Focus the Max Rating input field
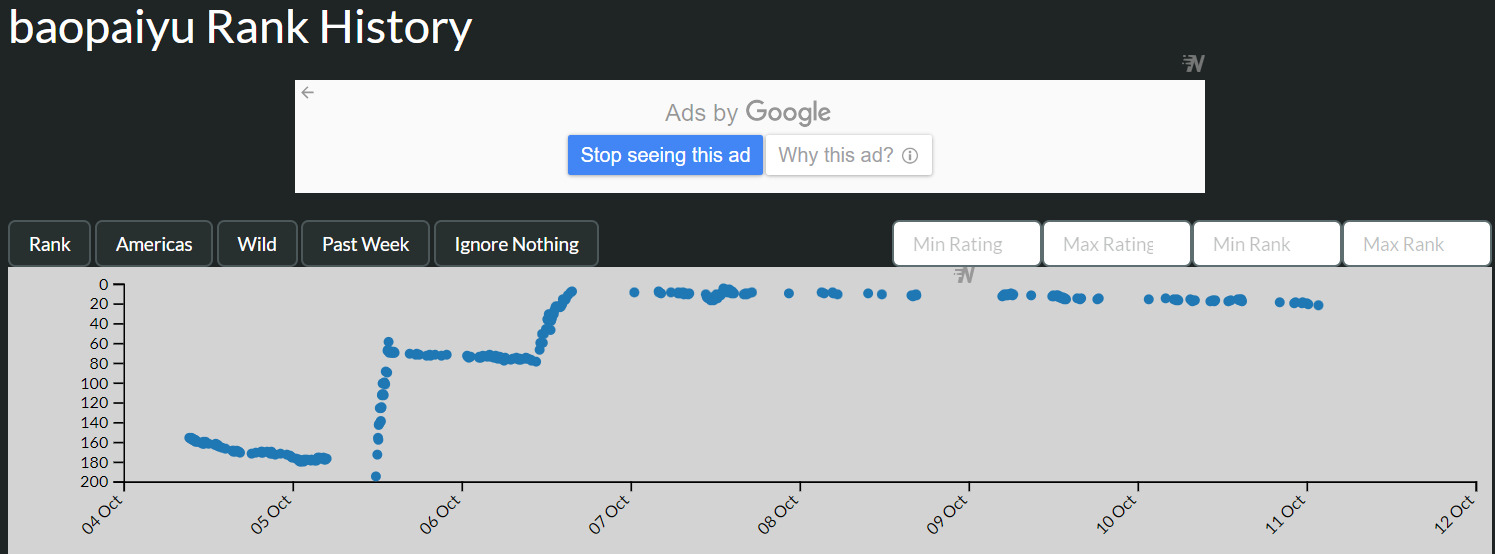Viewport: 1495px width, 554px height. 1116,244
